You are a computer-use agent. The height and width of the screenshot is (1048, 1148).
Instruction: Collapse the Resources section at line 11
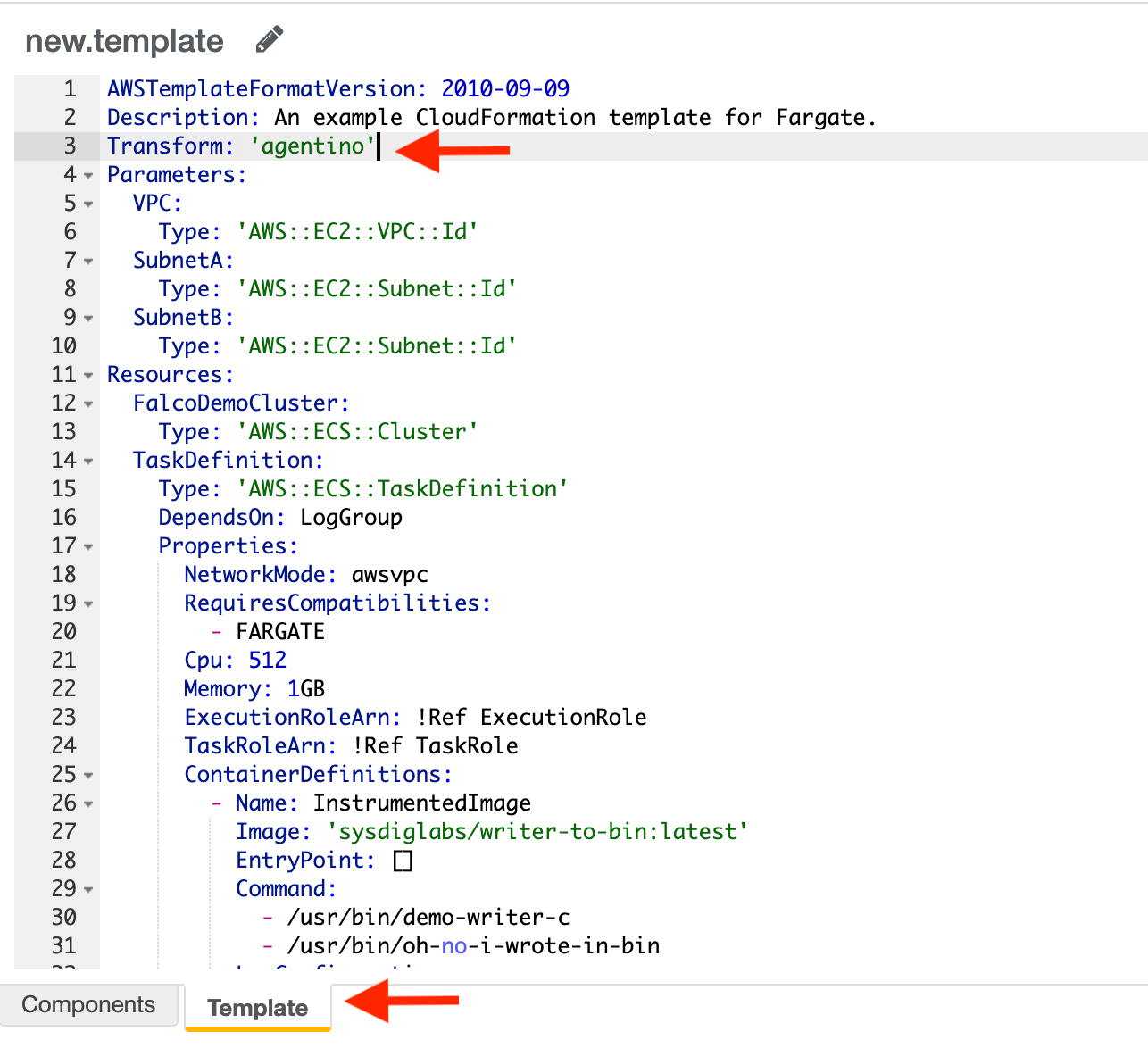tap(88, 376)
